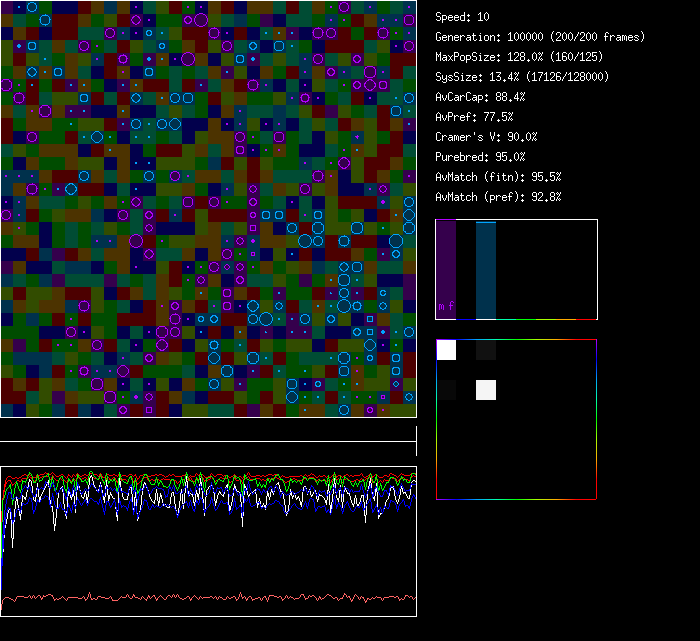Image resolution: width=700 pixels, height=641 pixels.
Task: Click the Generation: 100000 readout
Action: (x=540, y=37)
